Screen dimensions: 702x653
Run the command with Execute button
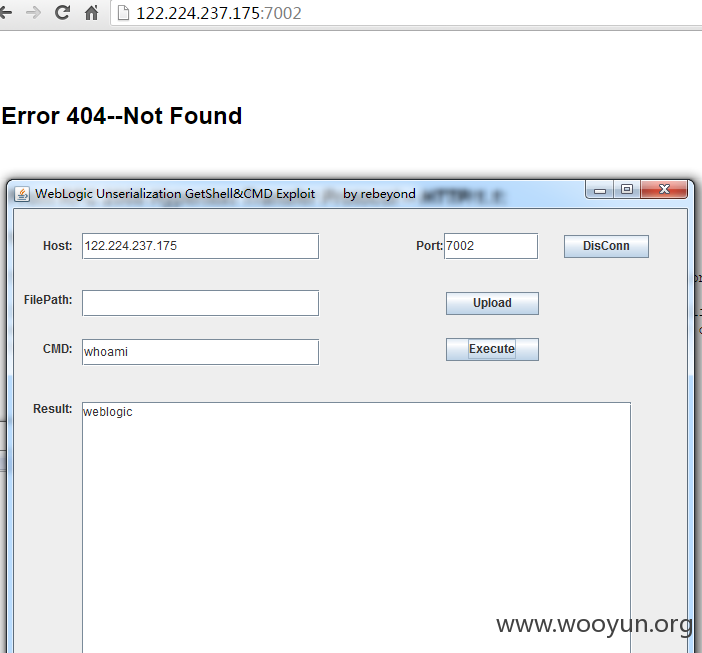pyautogui.click(x=492, y=349)
